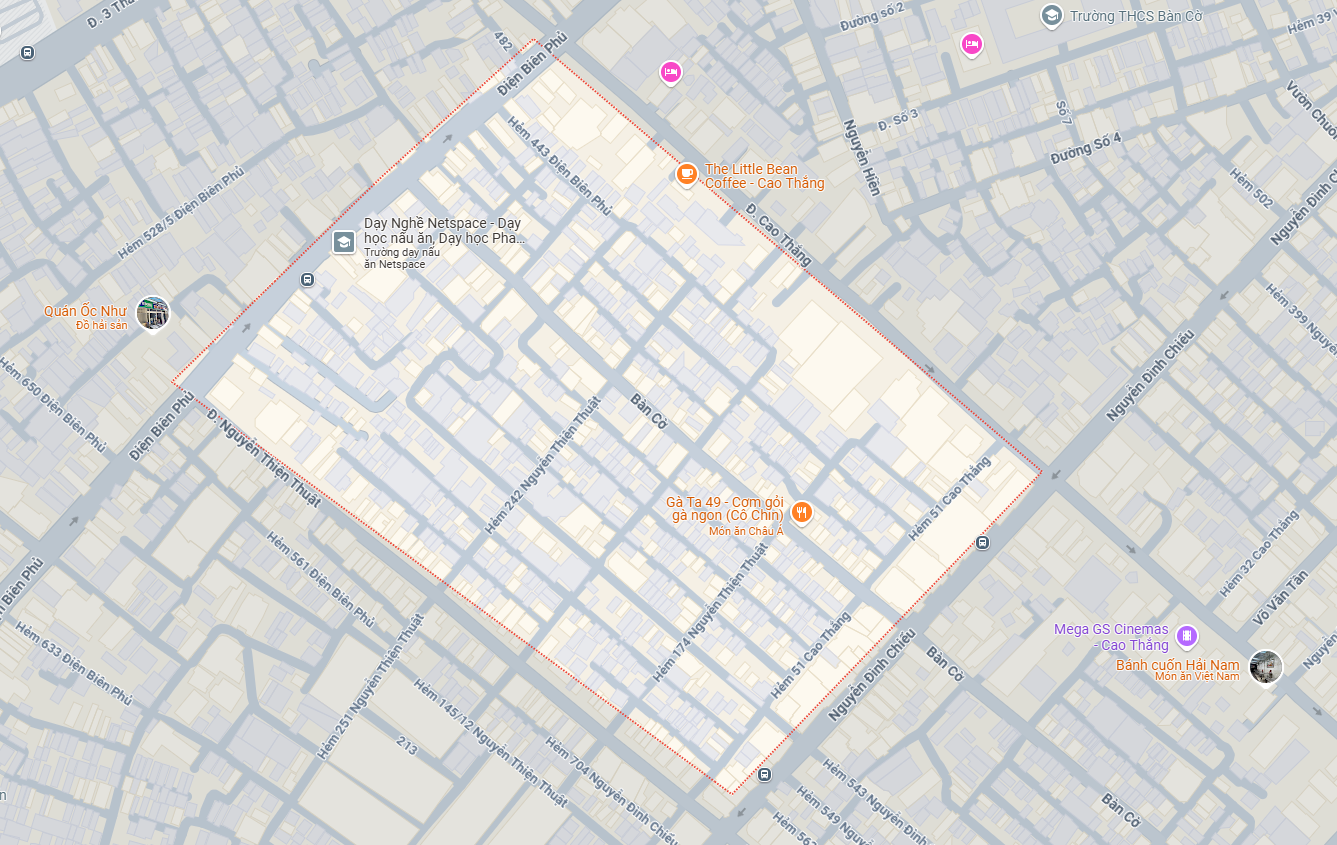The height and width of the screenshot is (845, 1337).
Task: Click the 'Hẻm 443 Điện Biên Phủ' street label
Action: pyautogui.click(x=559, y=166)
